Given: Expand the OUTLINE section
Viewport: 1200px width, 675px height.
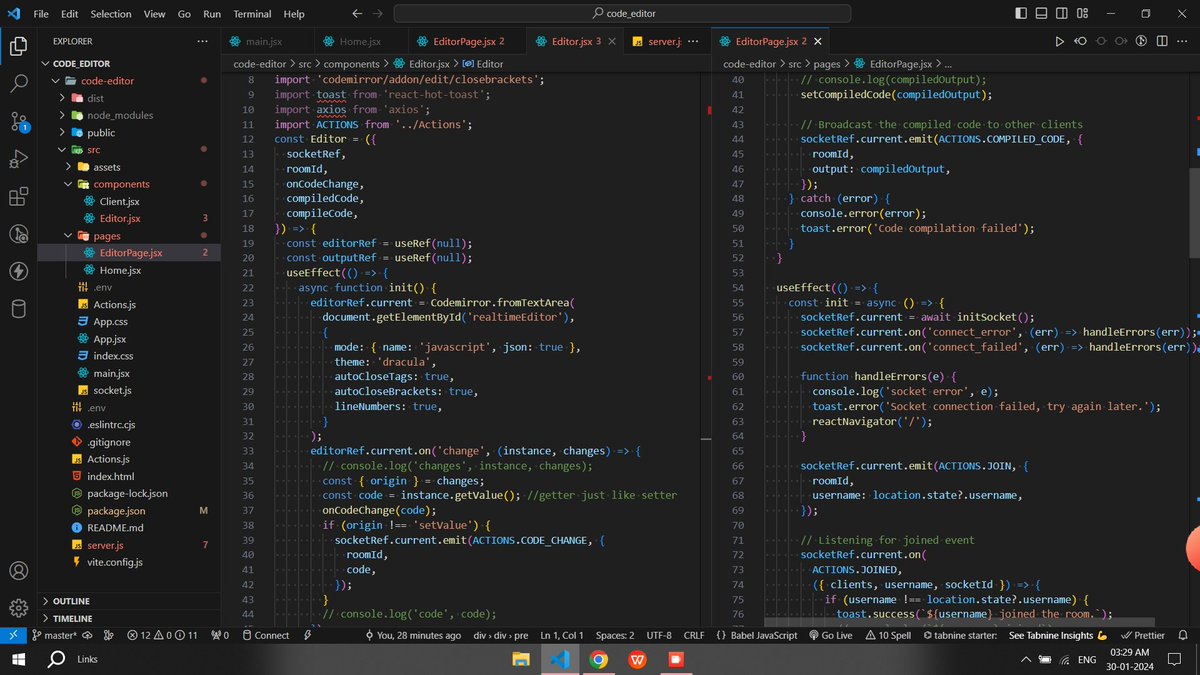Looking at the screenshot, I should coord(71,601).
